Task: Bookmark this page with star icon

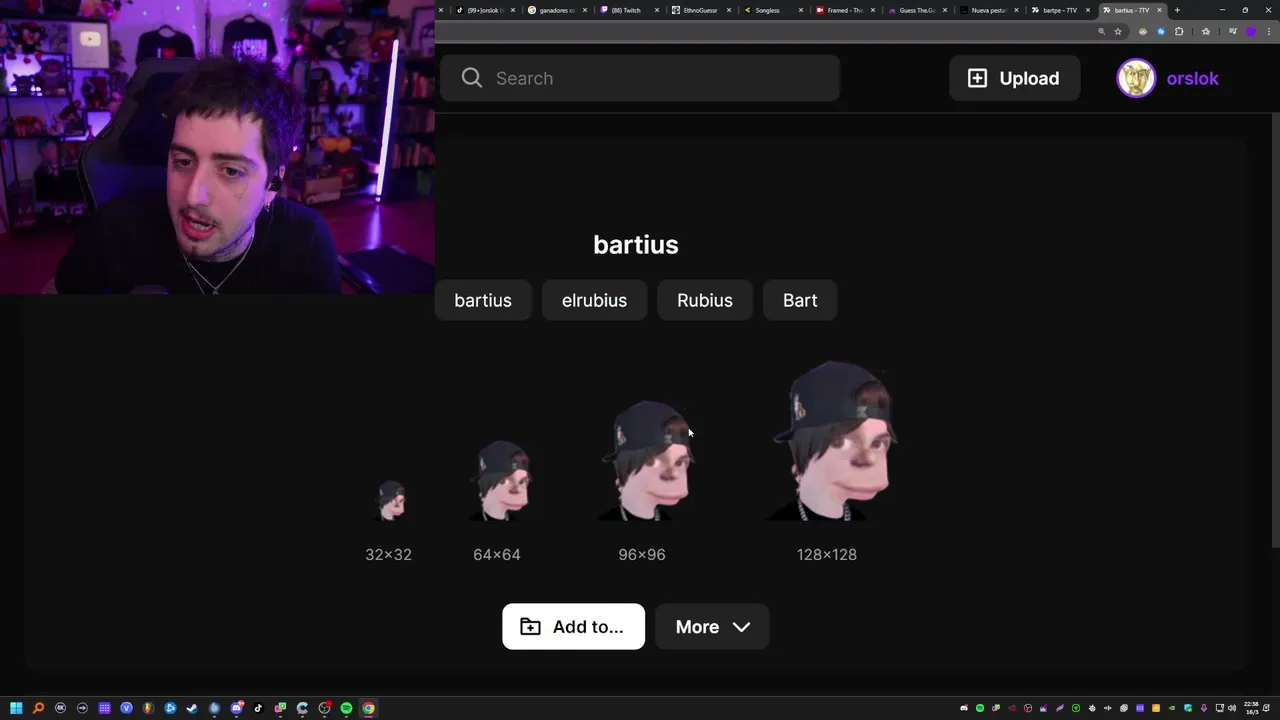Action: [1118, 31]
